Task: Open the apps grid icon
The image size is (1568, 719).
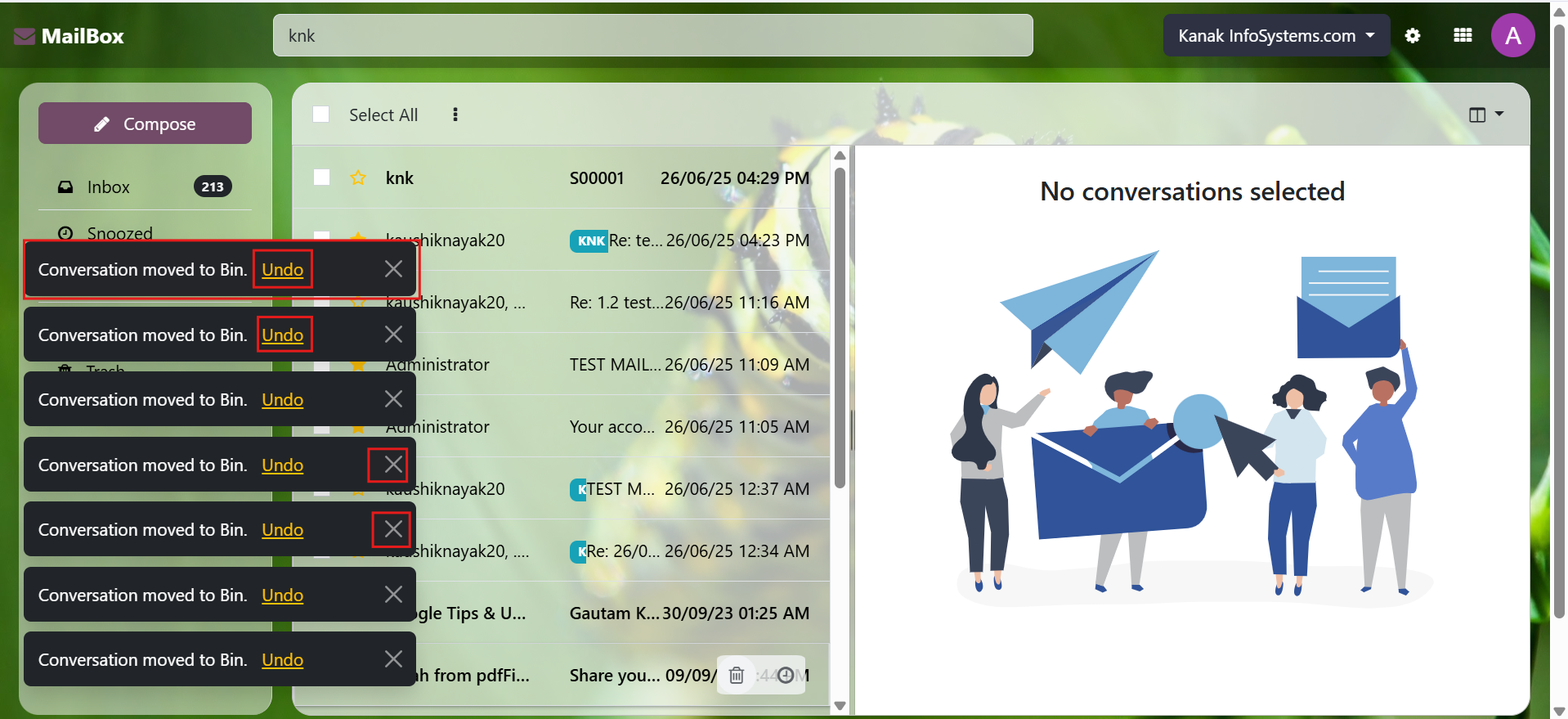Action: [1463, 35]
